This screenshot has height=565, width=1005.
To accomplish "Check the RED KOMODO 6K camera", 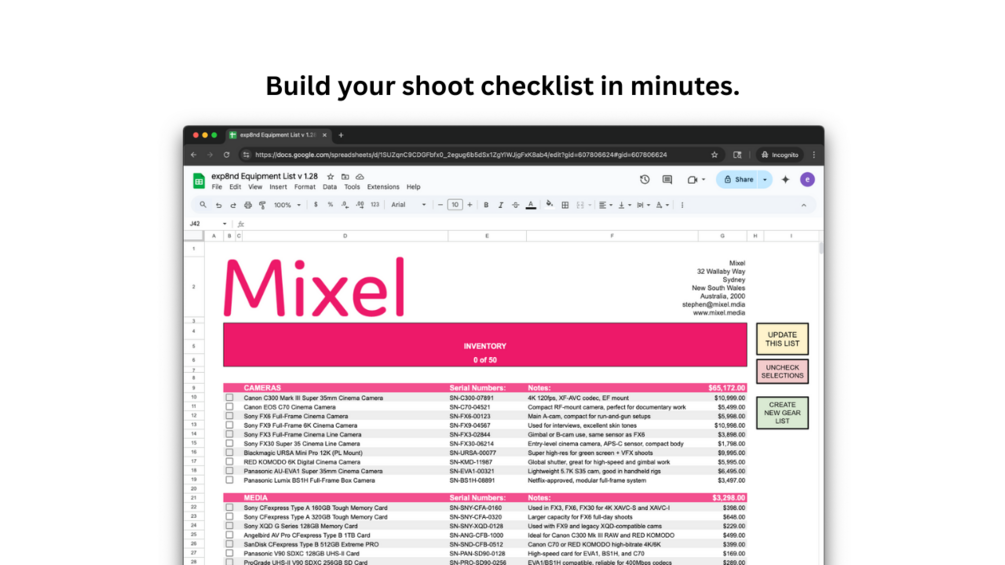I will pos(229,462).
